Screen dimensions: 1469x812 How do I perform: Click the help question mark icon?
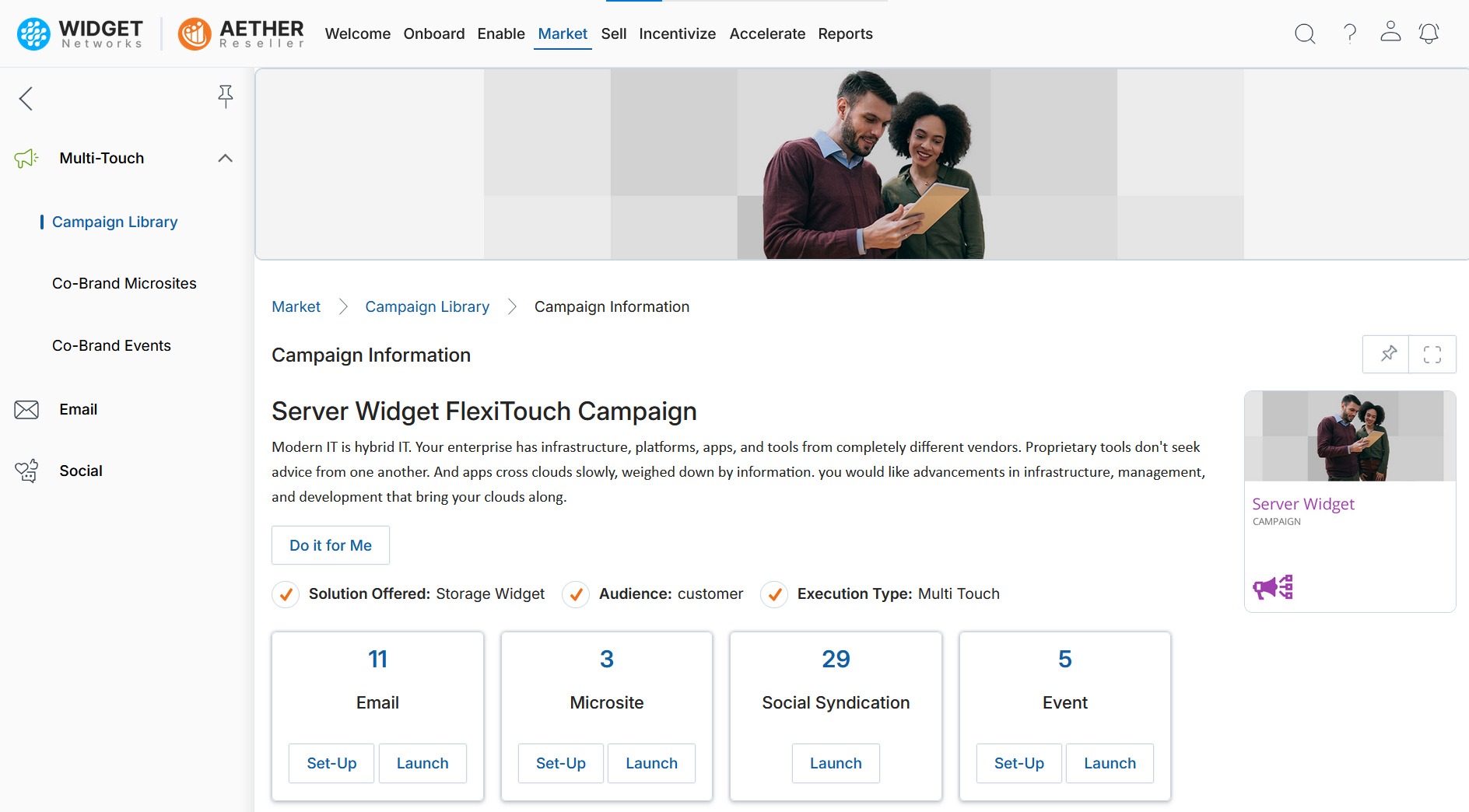[x=1350, y=33]
